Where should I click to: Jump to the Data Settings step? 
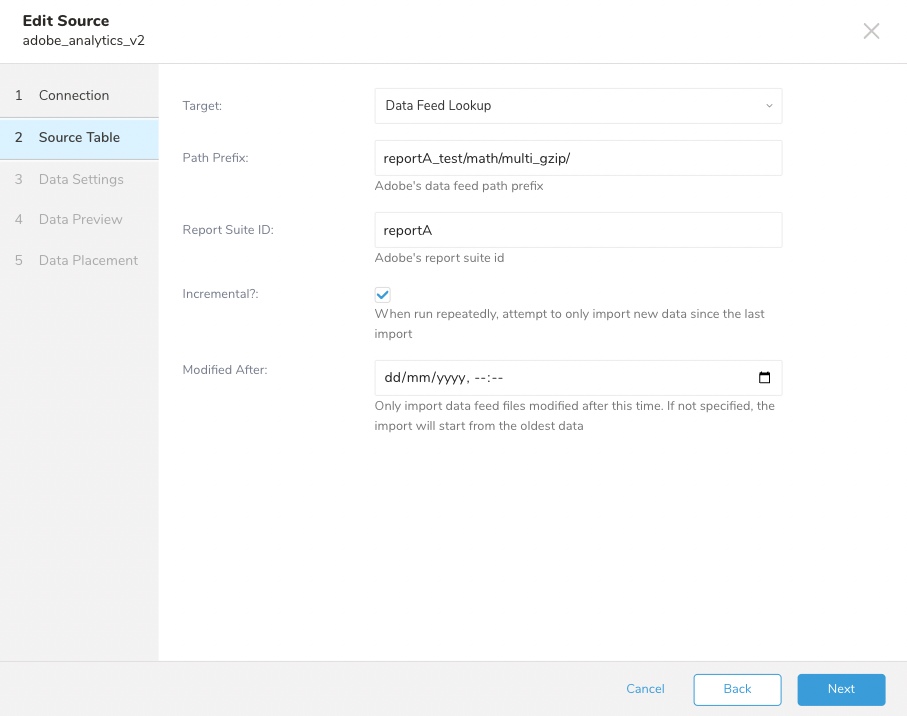(x=81, y=180)
